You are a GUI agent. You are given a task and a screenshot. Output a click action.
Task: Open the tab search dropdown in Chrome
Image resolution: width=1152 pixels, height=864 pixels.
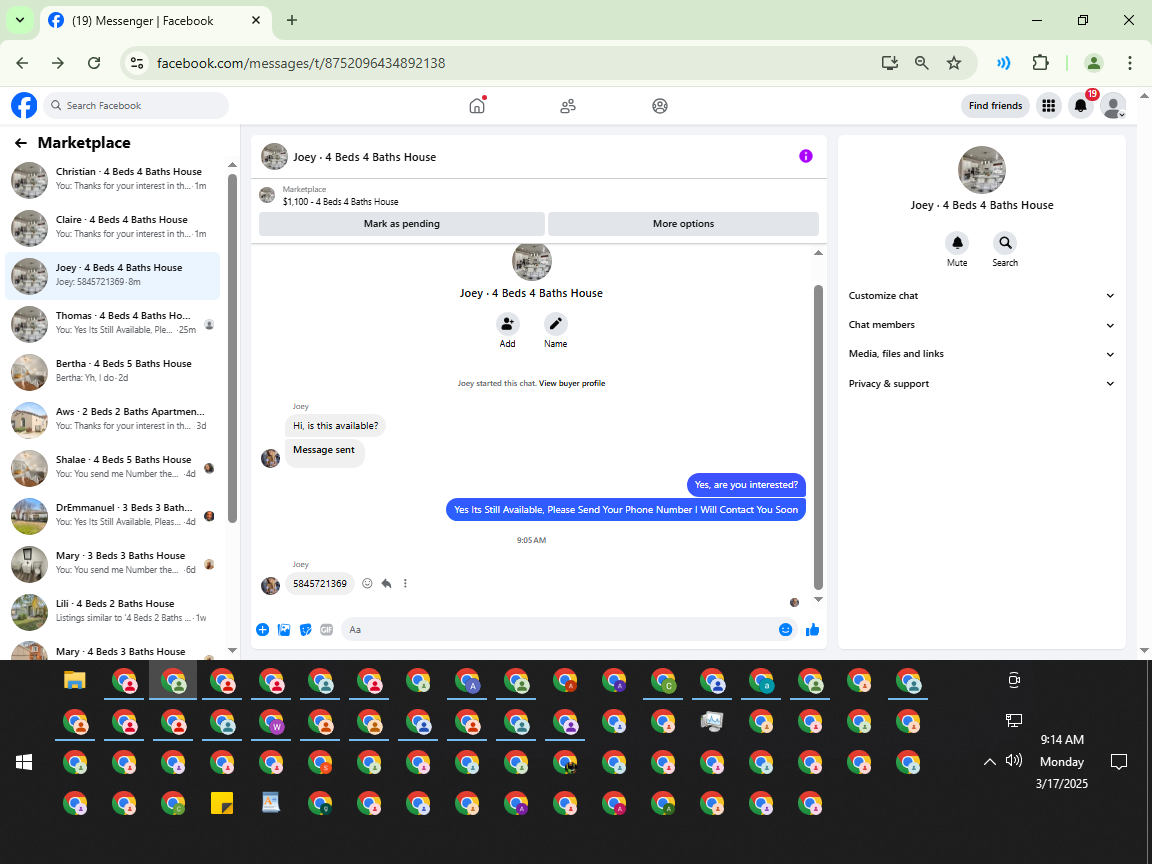20,20
